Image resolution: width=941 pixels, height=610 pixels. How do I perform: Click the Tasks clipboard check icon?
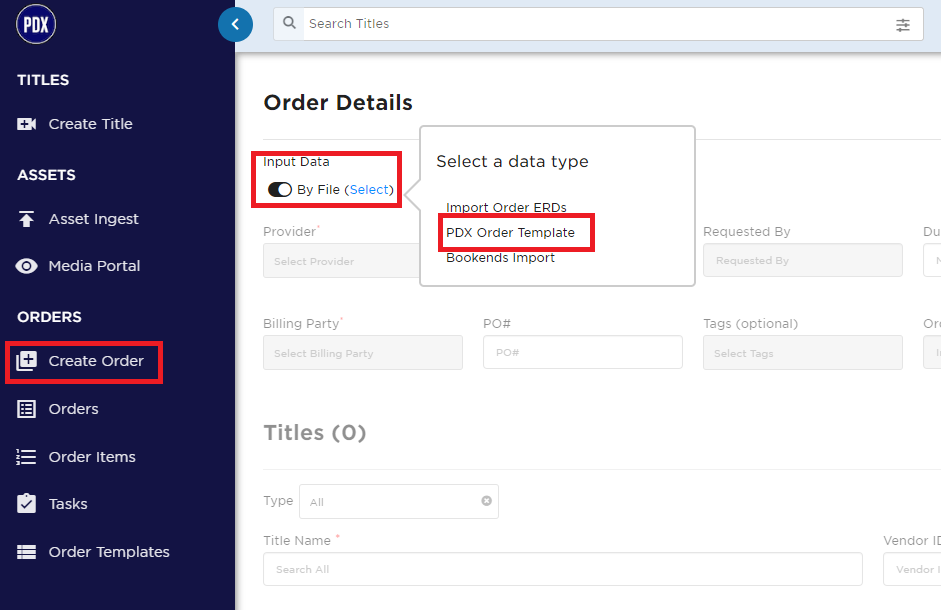tap(26, 503)
